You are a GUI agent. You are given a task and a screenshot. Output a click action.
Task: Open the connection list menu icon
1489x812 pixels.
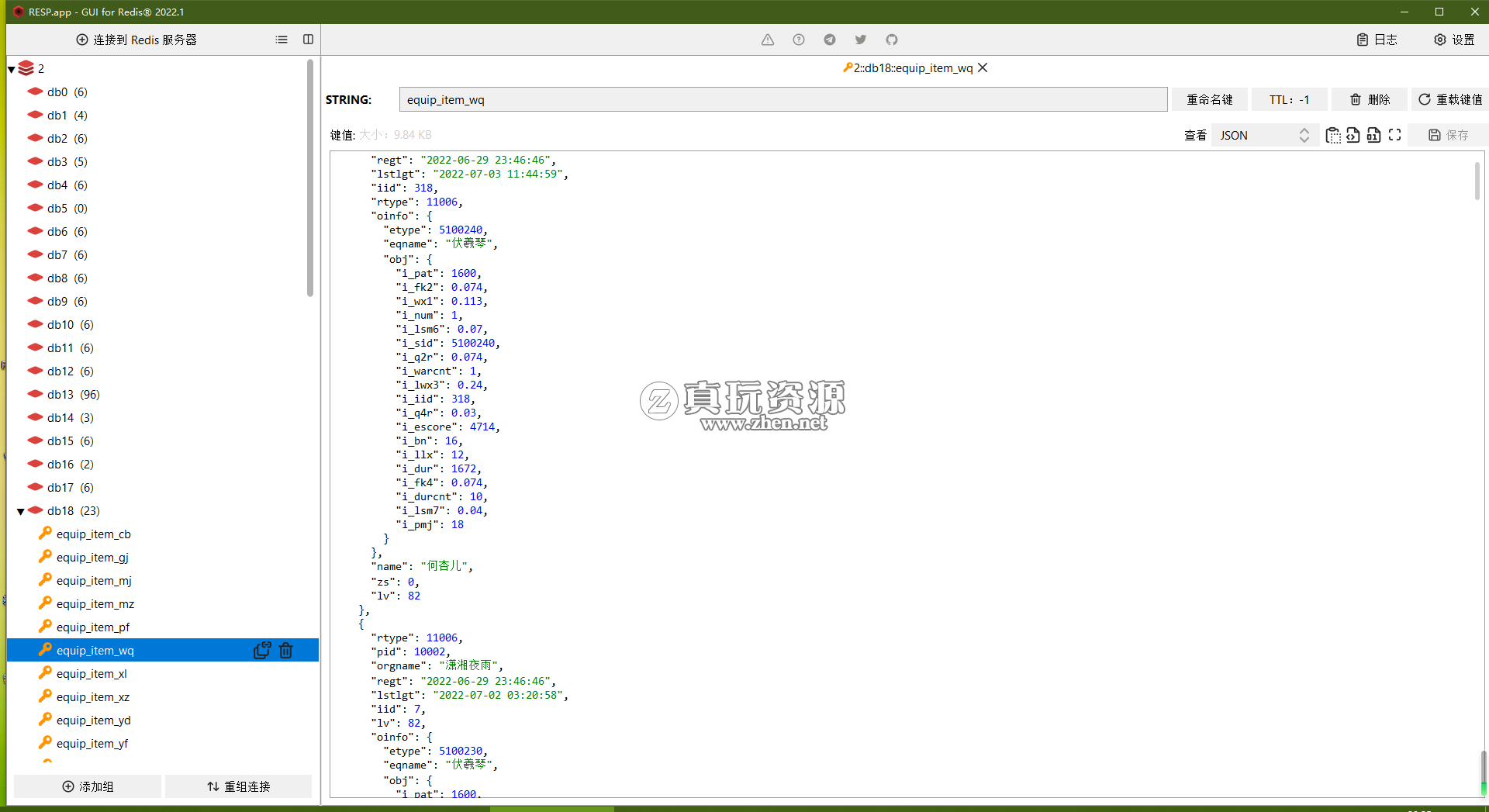(x=282, y=40)
